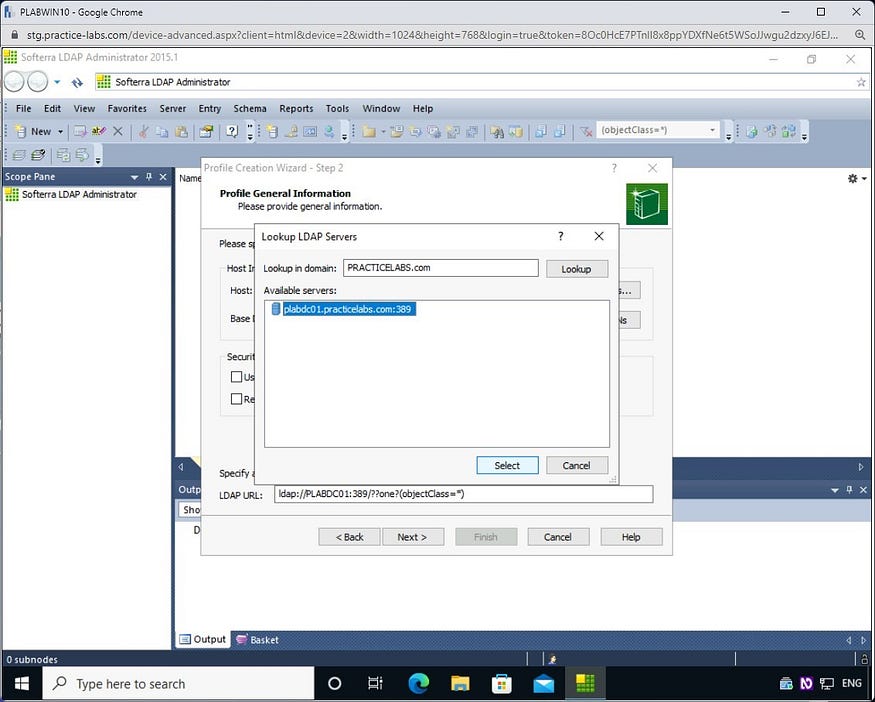Click the Delete X toolbar icon
Image resolution: width=875 pixels, height=702 pixels.
[118, 132]
